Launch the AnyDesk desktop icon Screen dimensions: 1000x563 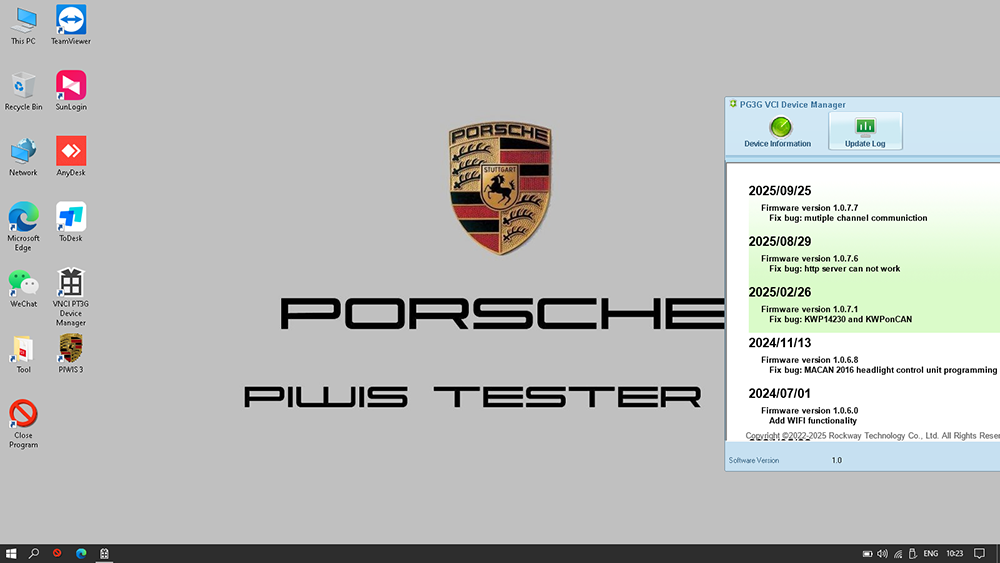pyautogui.click(x=71, y=154)
